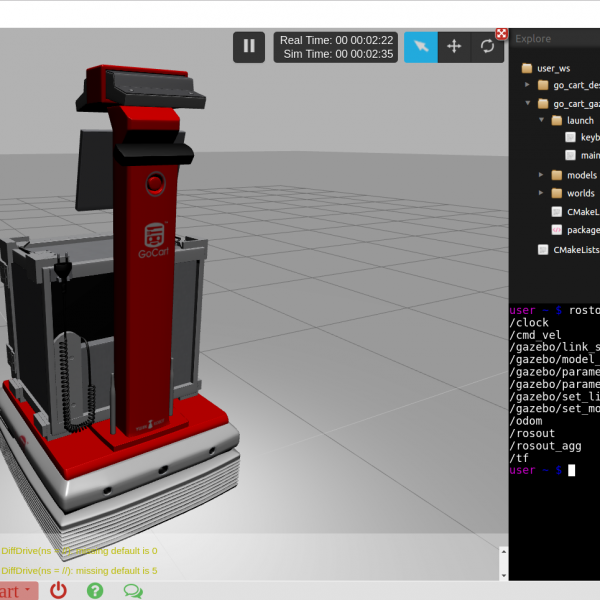Open the red dropdown button at bottom left

coord(19,591)
